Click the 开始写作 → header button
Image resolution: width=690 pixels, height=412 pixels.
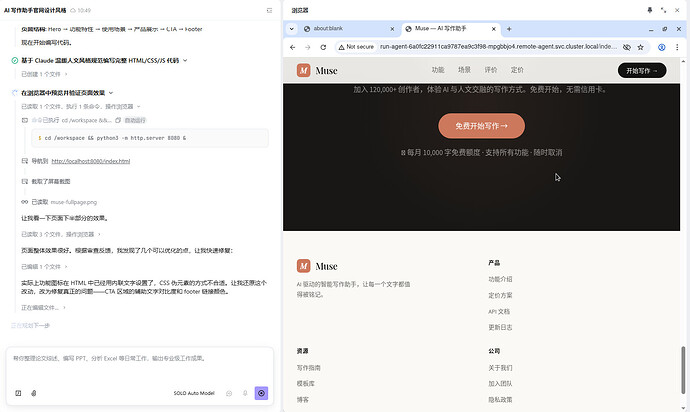642,70
